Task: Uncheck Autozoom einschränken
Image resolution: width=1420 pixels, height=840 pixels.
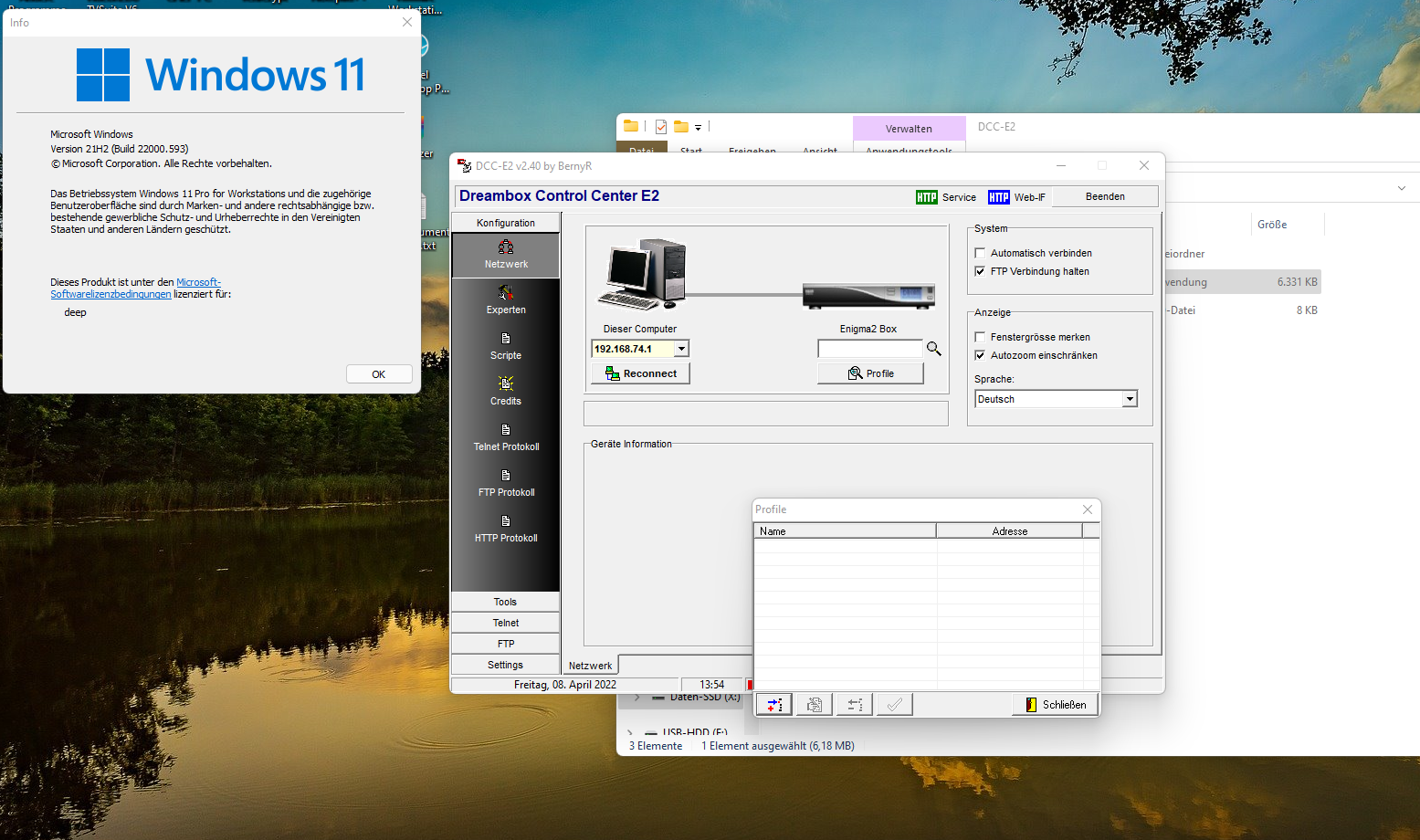Action: (980, 355)
